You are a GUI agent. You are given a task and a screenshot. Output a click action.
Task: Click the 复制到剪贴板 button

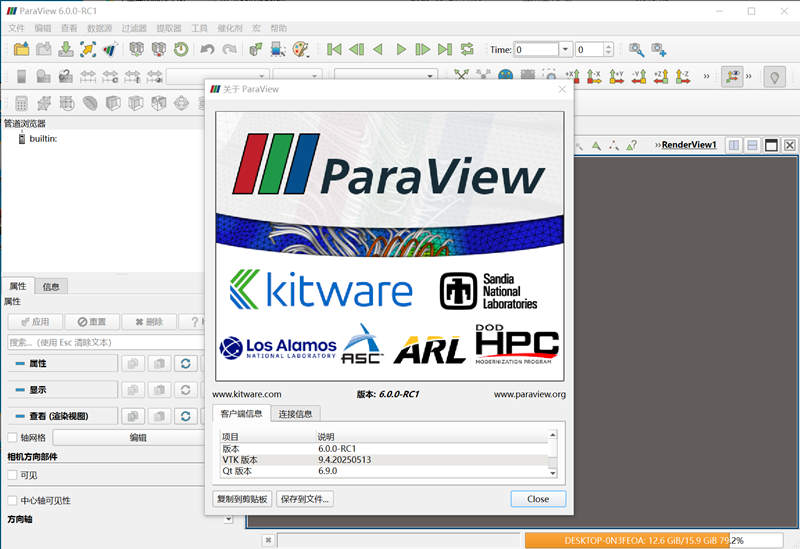click(242, 499)
